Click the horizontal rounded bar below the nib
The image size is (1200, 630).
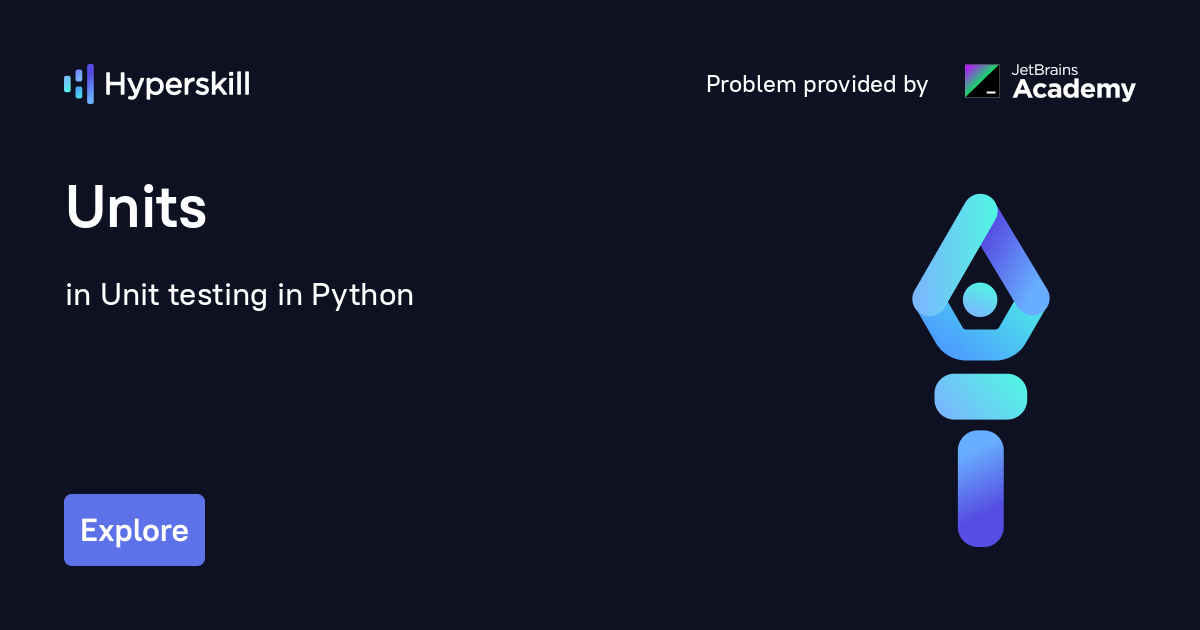(x=980, y=396)
